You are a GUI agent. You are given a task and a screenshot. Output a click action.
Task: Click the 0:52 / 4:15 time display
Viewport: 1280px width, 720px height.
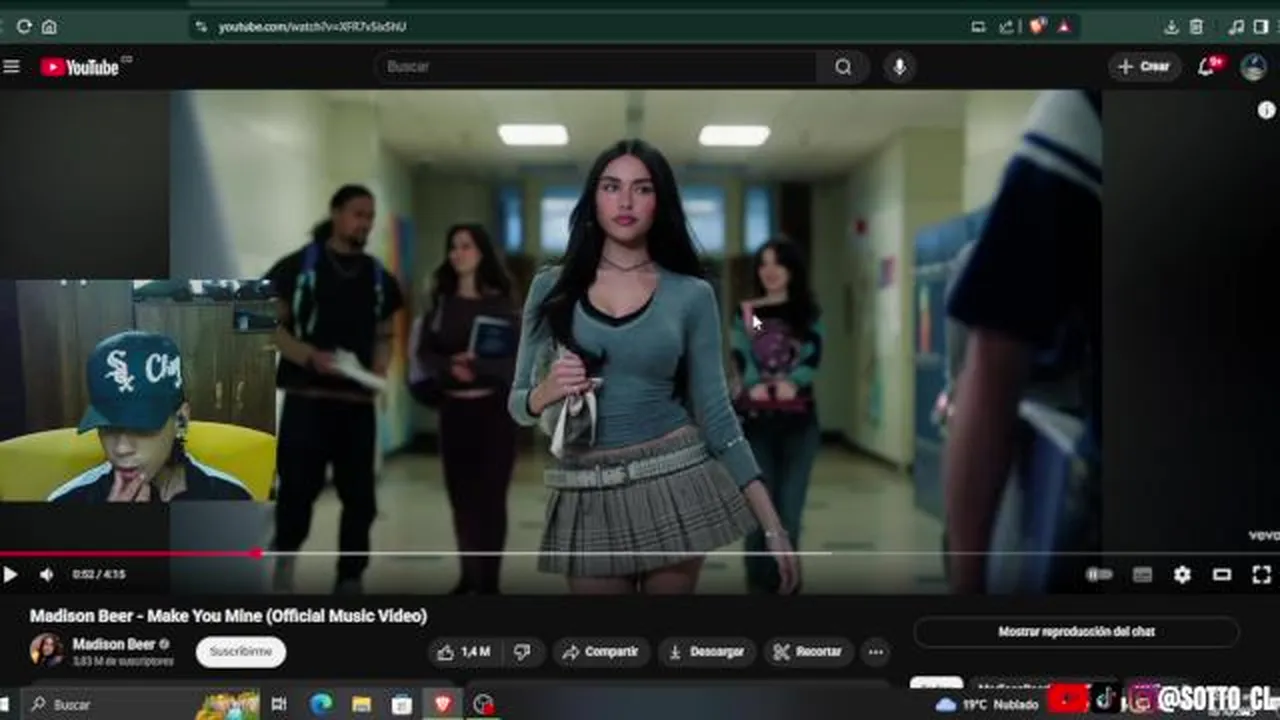pyautogui.click(x=98, y=575)
